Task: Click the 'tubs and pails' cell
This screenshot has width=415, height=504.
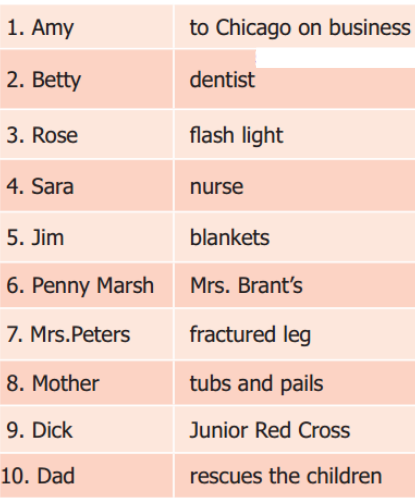Action: pyautogui.click(x=295, y=383)
